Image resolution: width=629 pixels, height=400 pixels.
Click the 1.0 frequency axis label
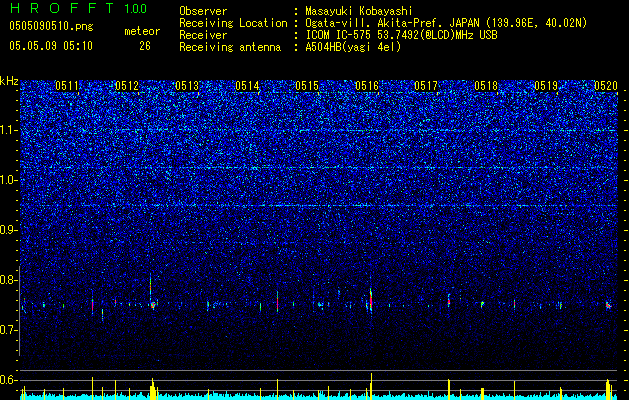9,181
